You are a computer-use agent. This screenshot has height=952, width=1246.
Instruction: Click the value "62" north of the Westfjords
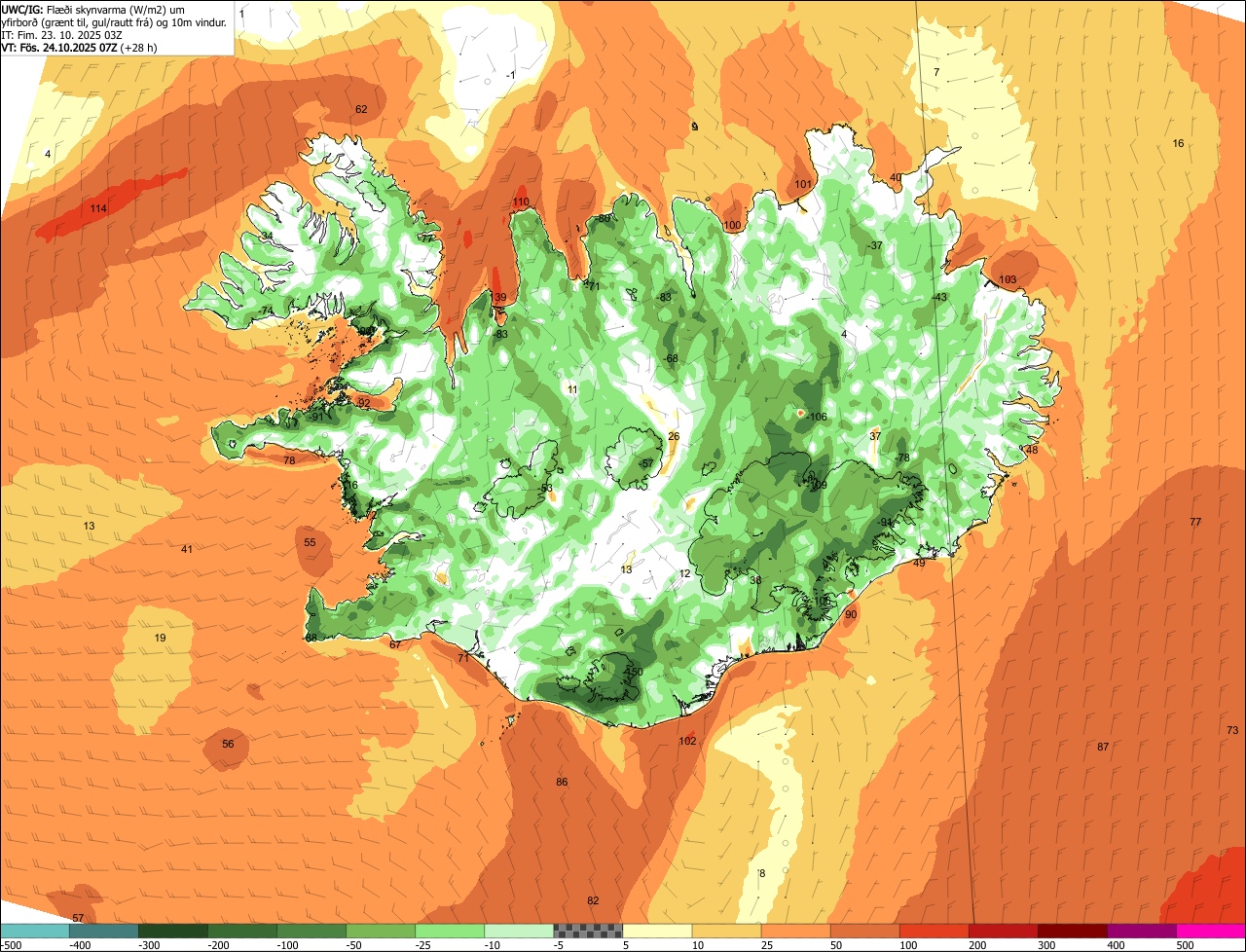point(361,109)
